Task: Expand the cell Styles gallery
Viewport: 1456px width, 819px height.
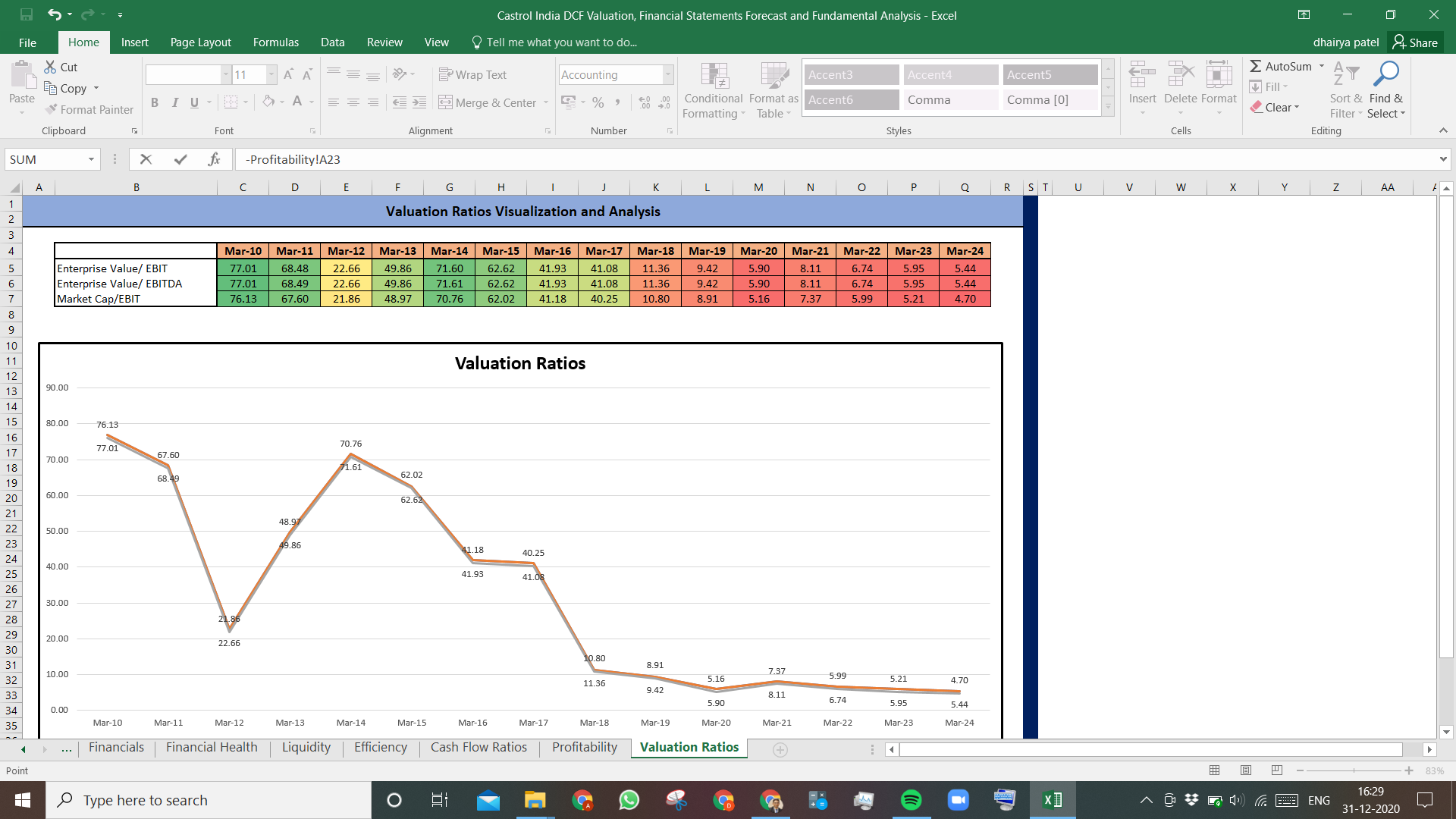Action: 1108,108
